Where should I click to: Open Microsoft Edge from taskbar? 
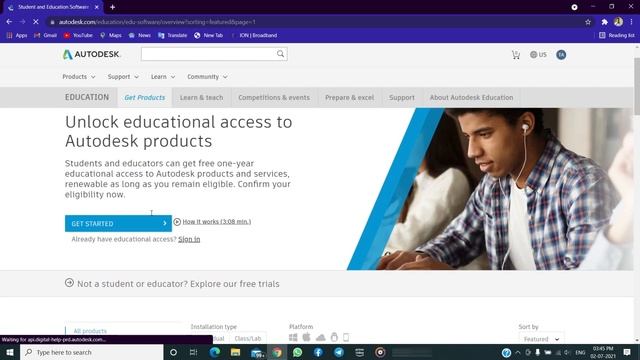tap(215, 352)
